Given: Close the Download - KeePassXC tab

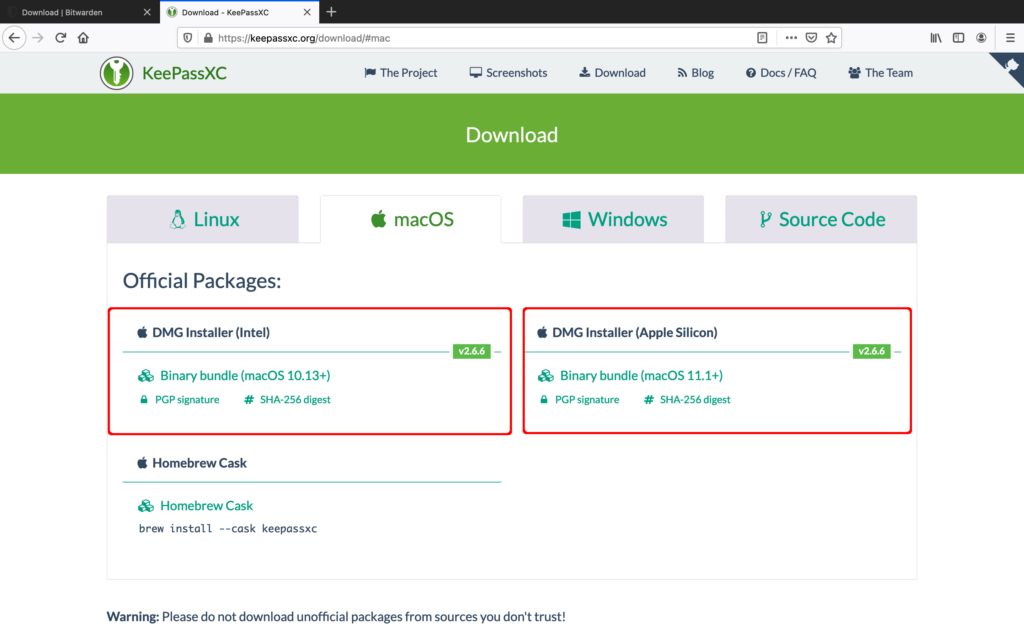Looking at the screenshot, I should point(307,12).
